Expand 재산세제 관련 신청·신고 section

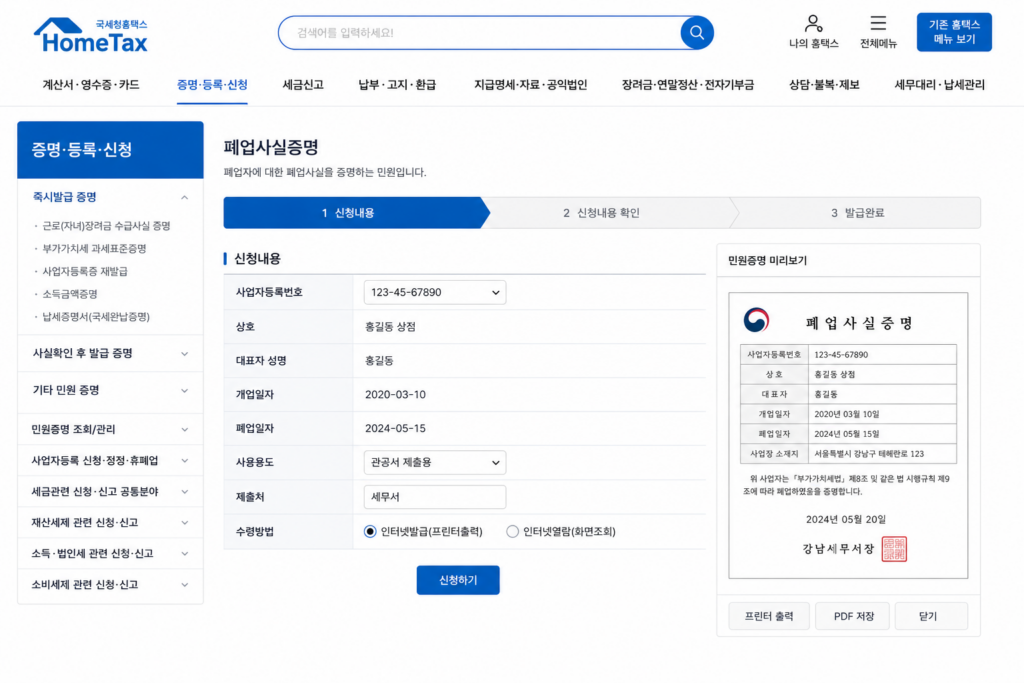coord(110,522)
